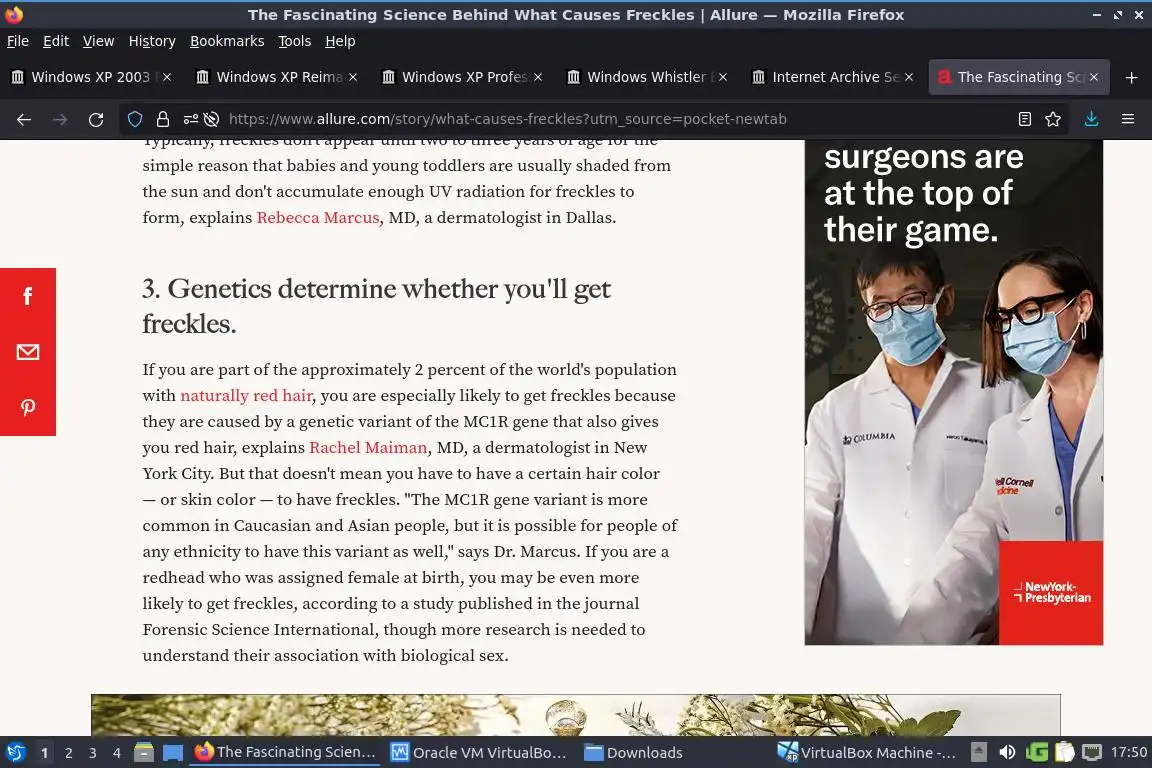
Task: Click the removable media tray icon
Action: point(979,753)
